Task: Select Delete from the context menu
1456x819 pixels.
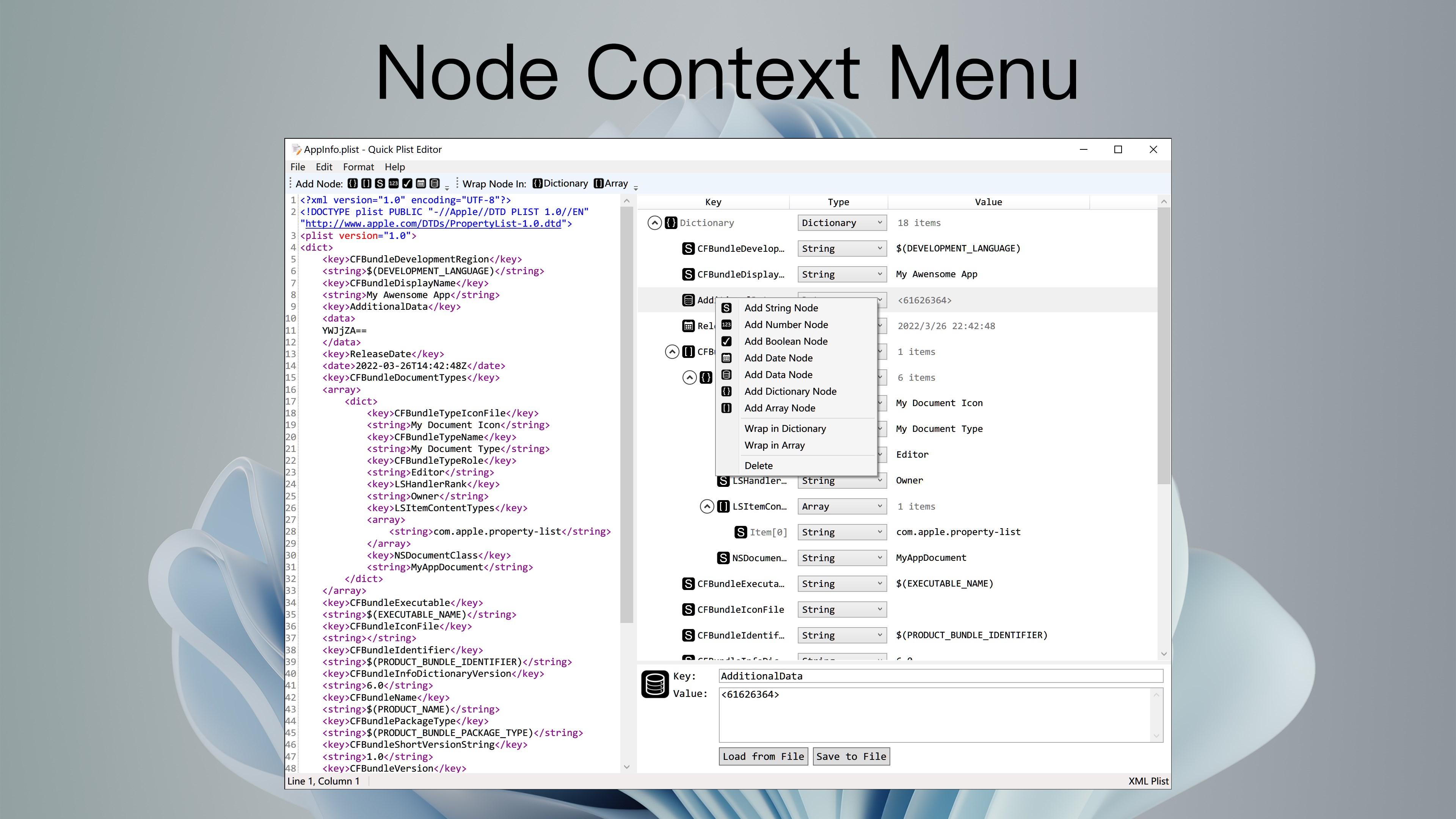Action: coord(758,466)
